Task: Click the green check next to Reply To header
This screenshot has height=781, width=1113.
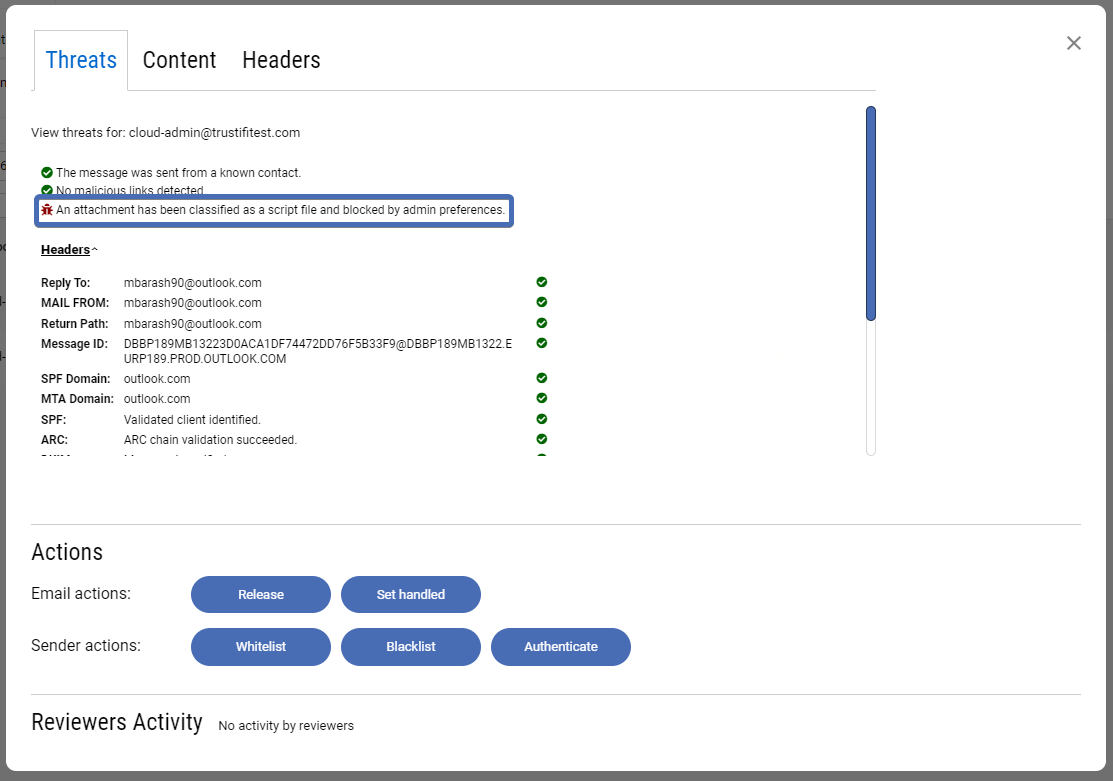Action: tap(541, 282)
